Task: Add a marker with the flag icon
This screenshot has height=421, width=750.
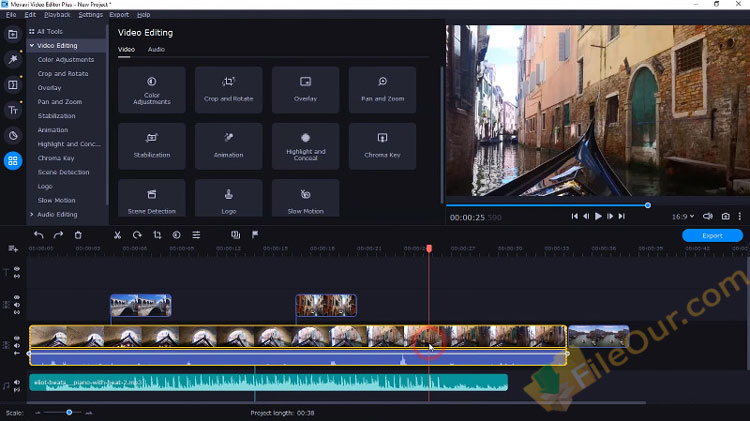Action: pyautogui.click(x=255, y=234)
